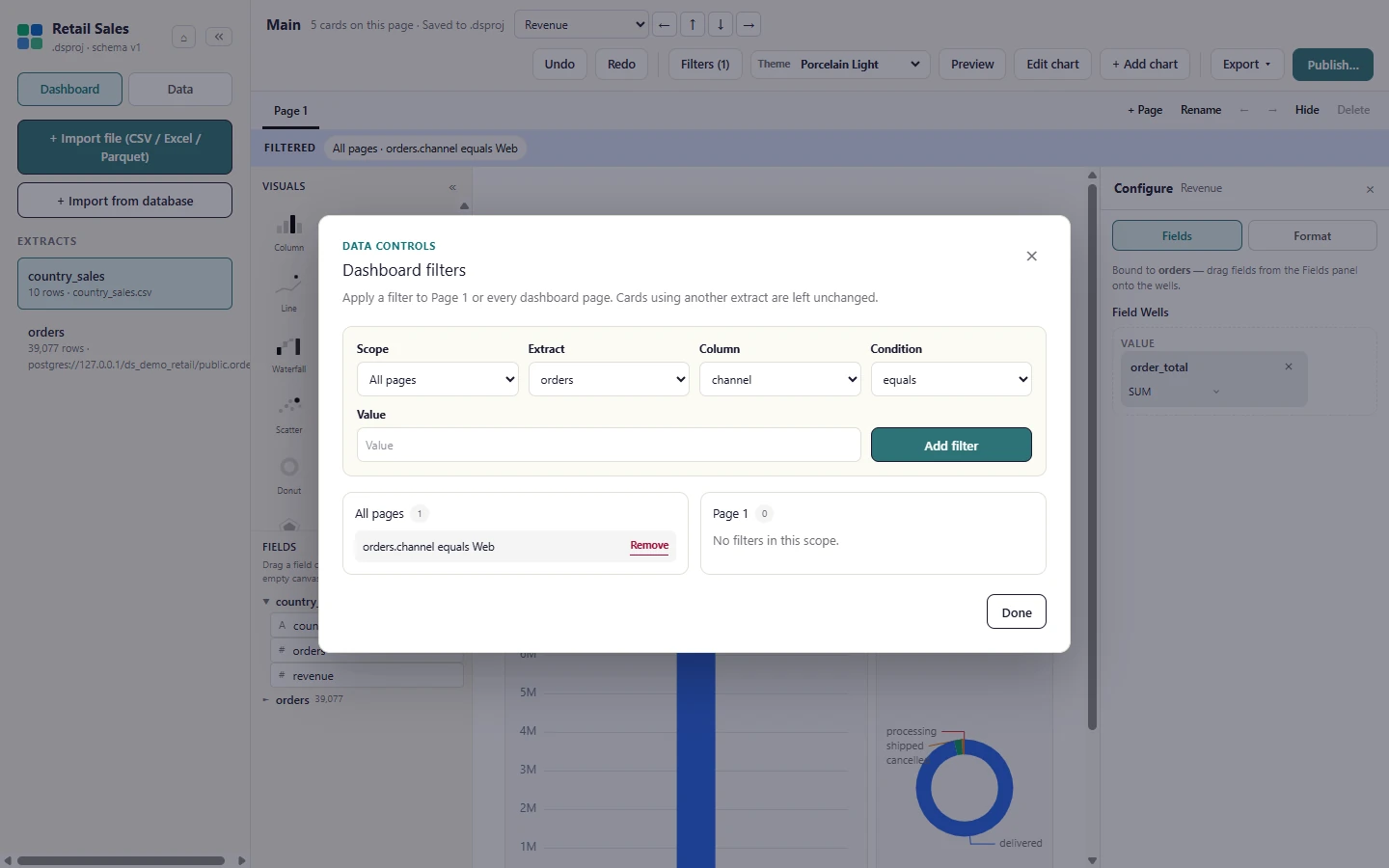
Task: Click the home icon beside Retail Sales
Action: [183, 38]
